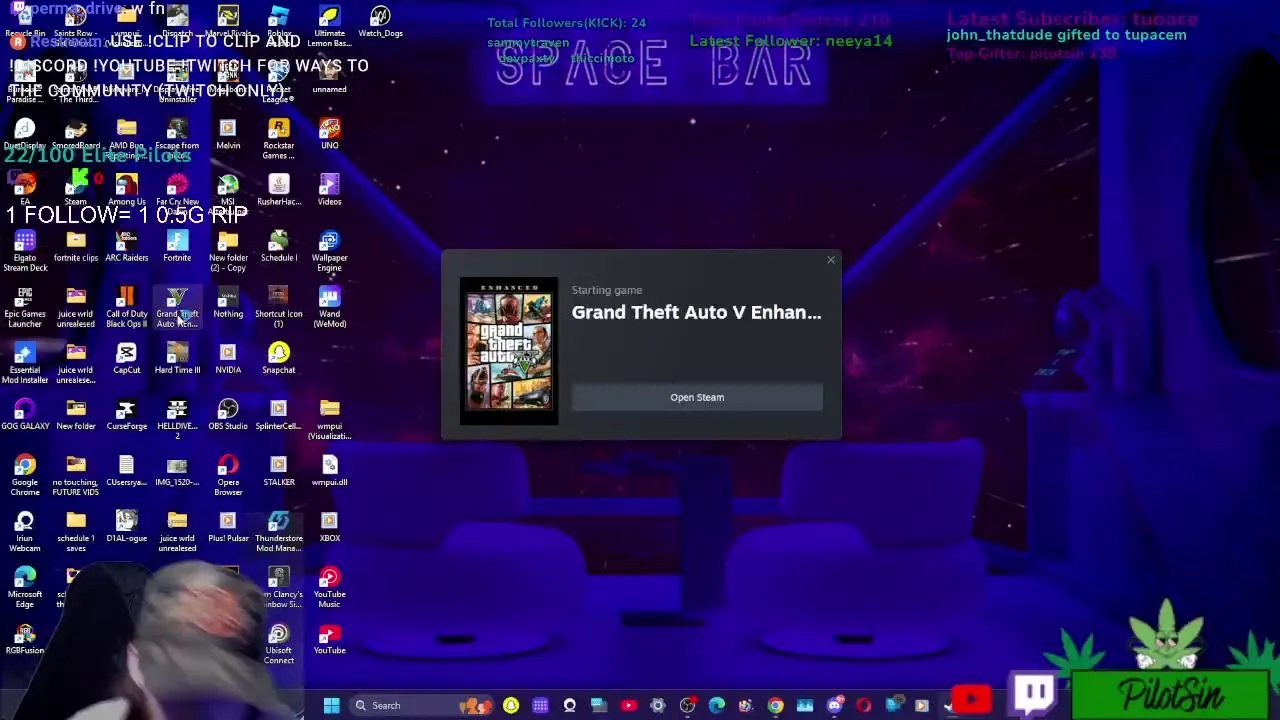Open Opera browser from the taskbar
This screenshot has height=720, width=1280.
(863, 705)
